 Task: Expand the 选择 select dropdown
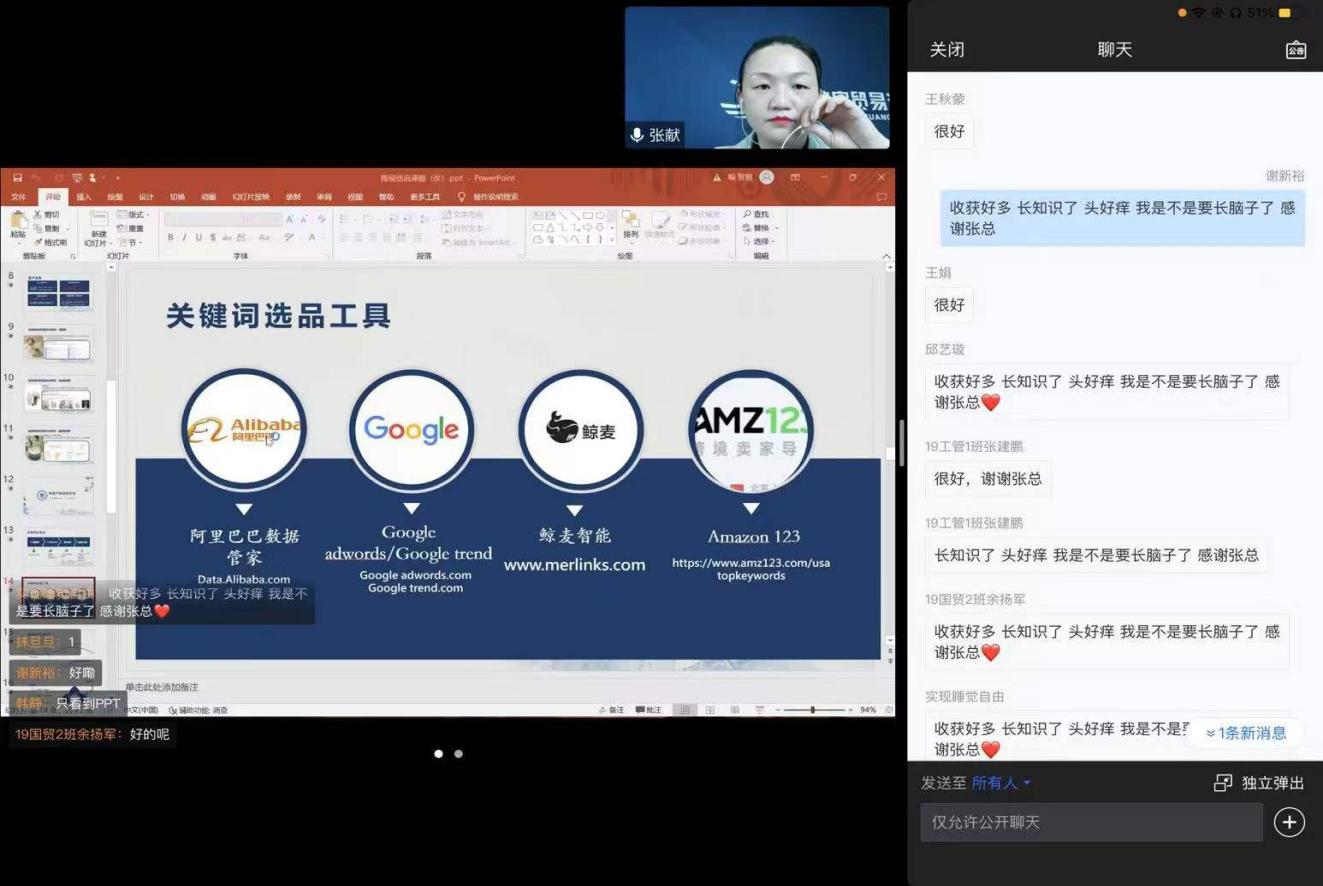[759, 242]
